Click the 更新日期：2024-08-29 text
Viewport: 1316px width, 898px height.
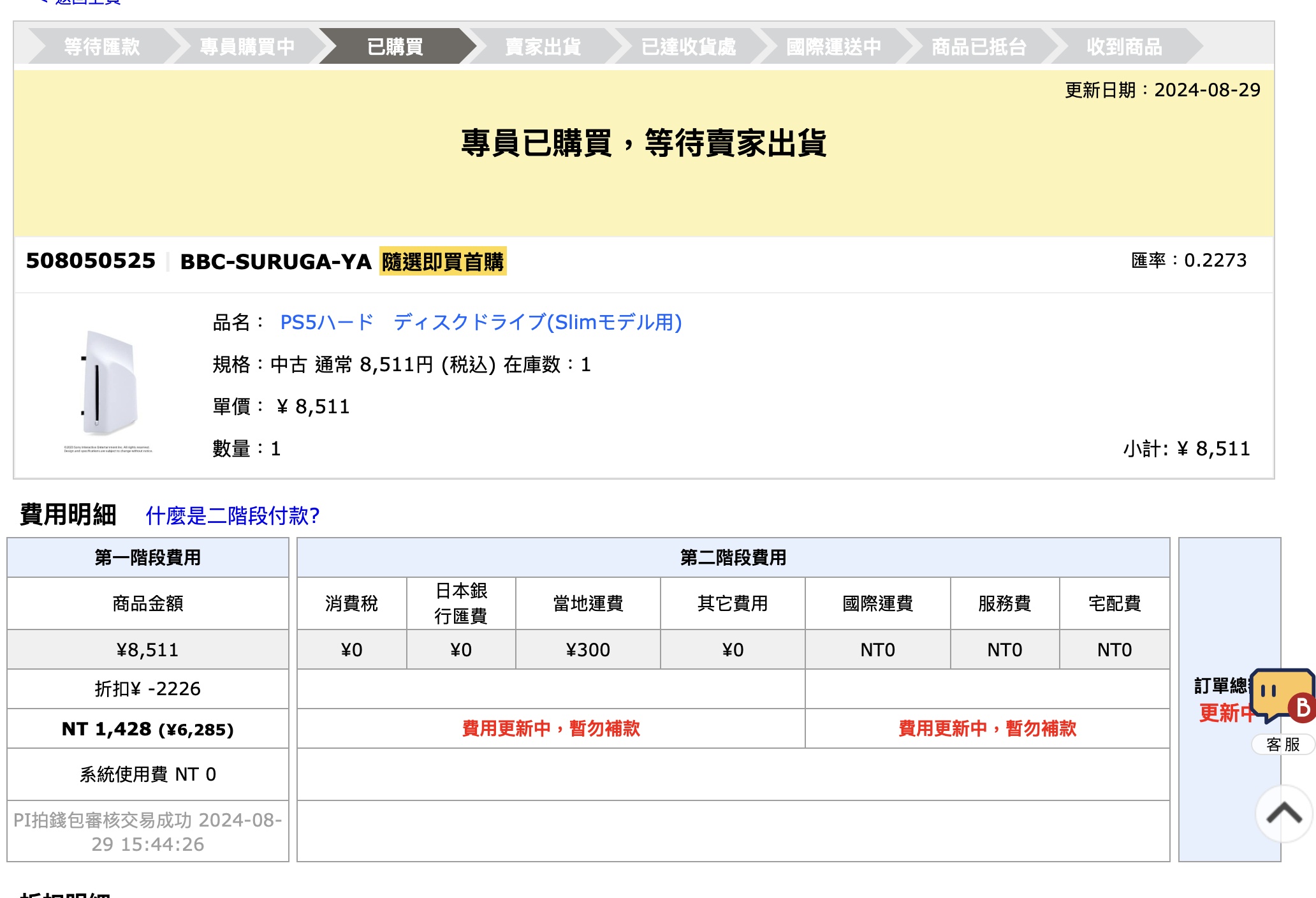1163,90
